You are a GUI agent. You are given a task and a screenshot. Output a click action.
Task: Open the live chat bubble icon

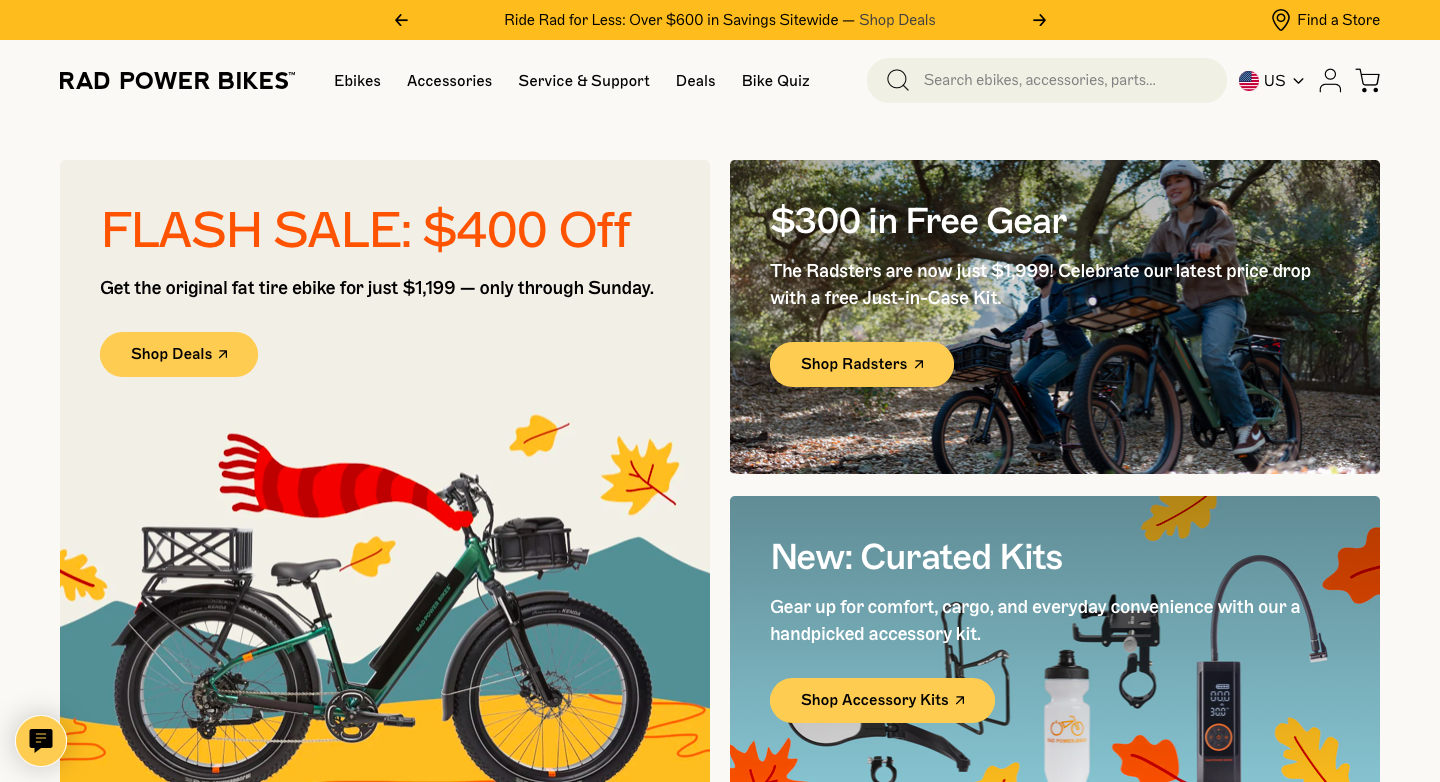pyautogui.click(x=41, y=741)
